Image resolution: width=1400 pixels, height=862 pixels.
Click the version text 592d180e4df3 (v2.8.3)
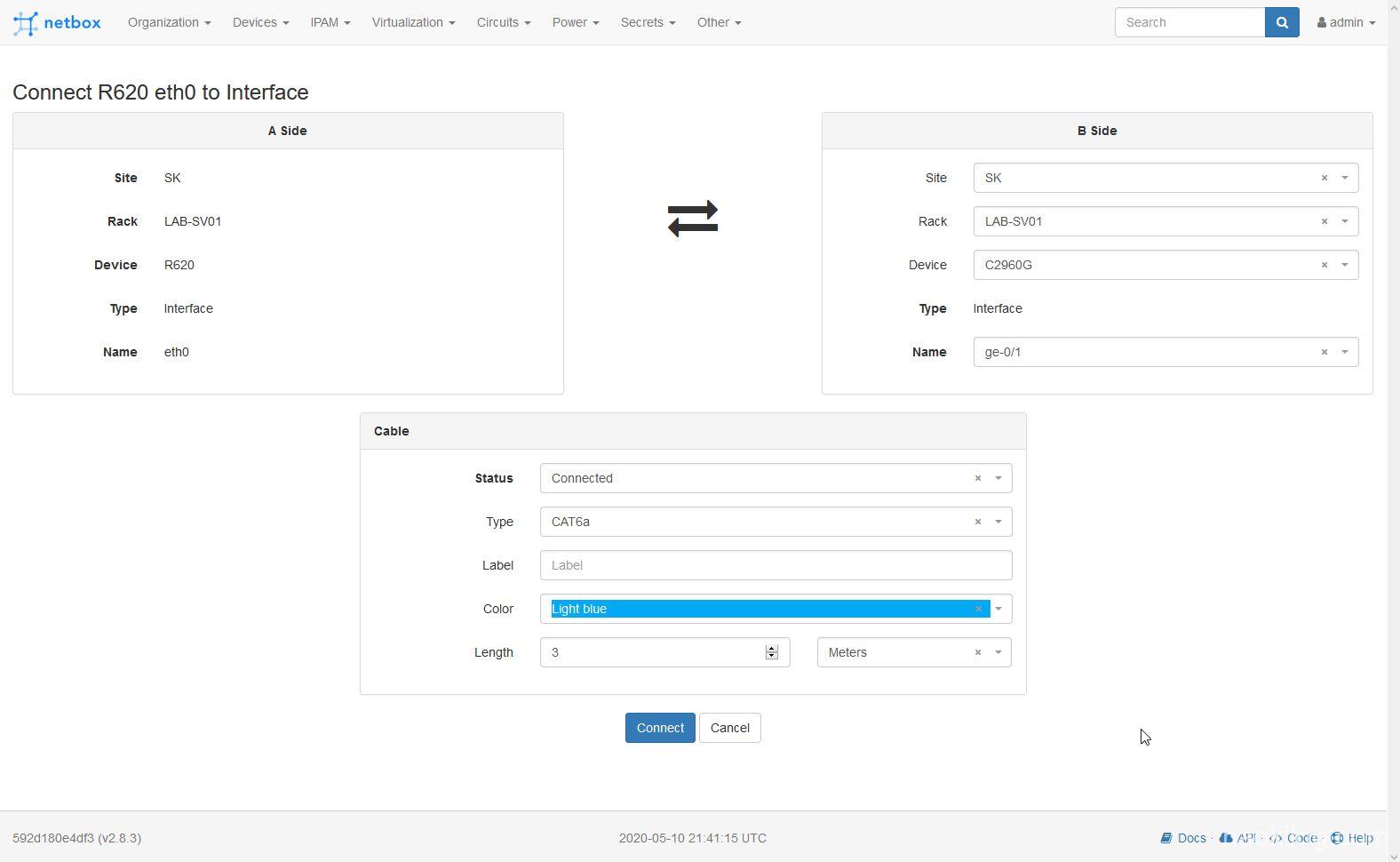click(77, 838)
